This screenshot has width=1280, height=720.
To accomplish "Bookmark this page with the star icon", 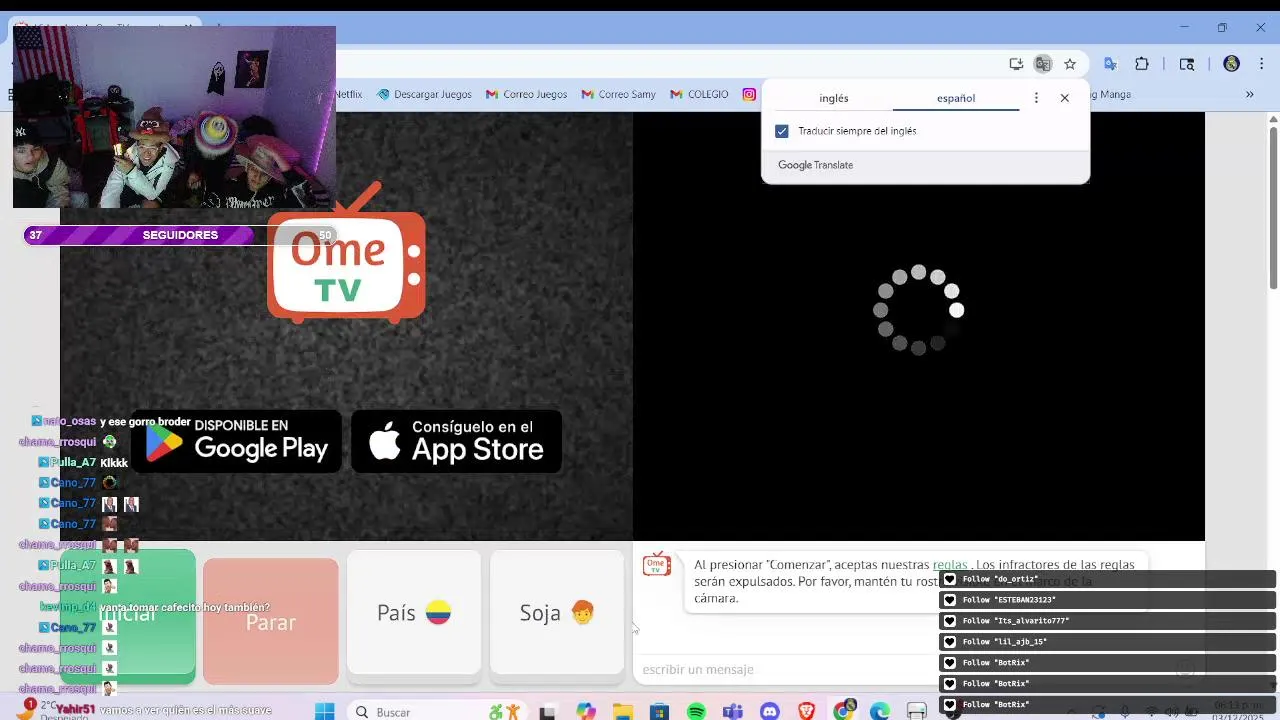I will point(1070,64).
